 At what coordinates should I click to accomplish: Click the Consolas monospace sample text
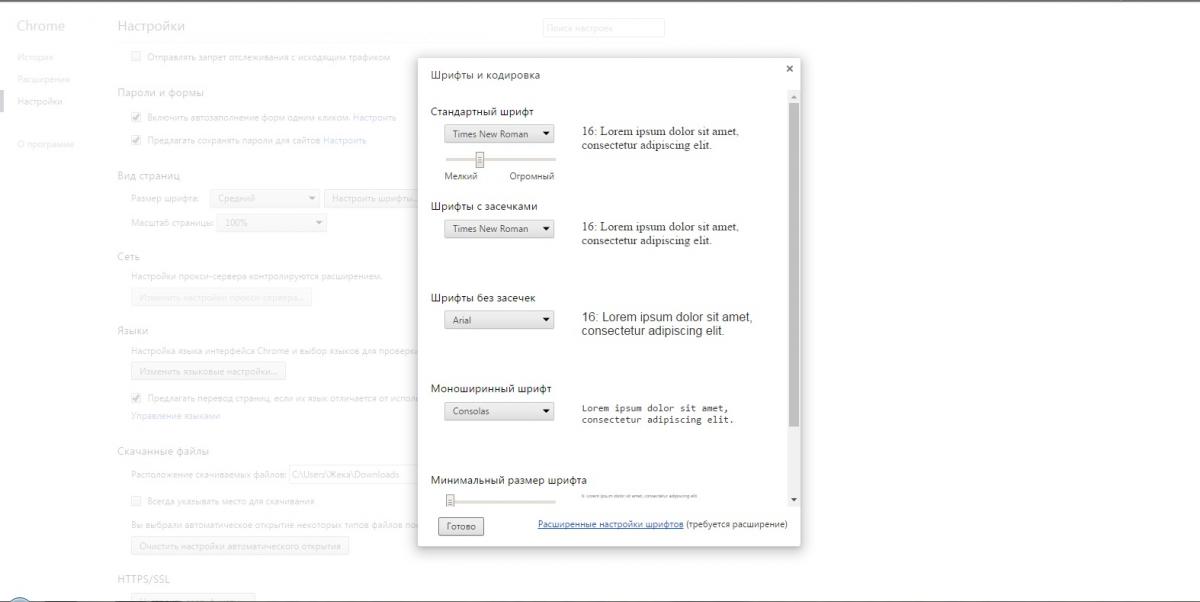[658, 414]
